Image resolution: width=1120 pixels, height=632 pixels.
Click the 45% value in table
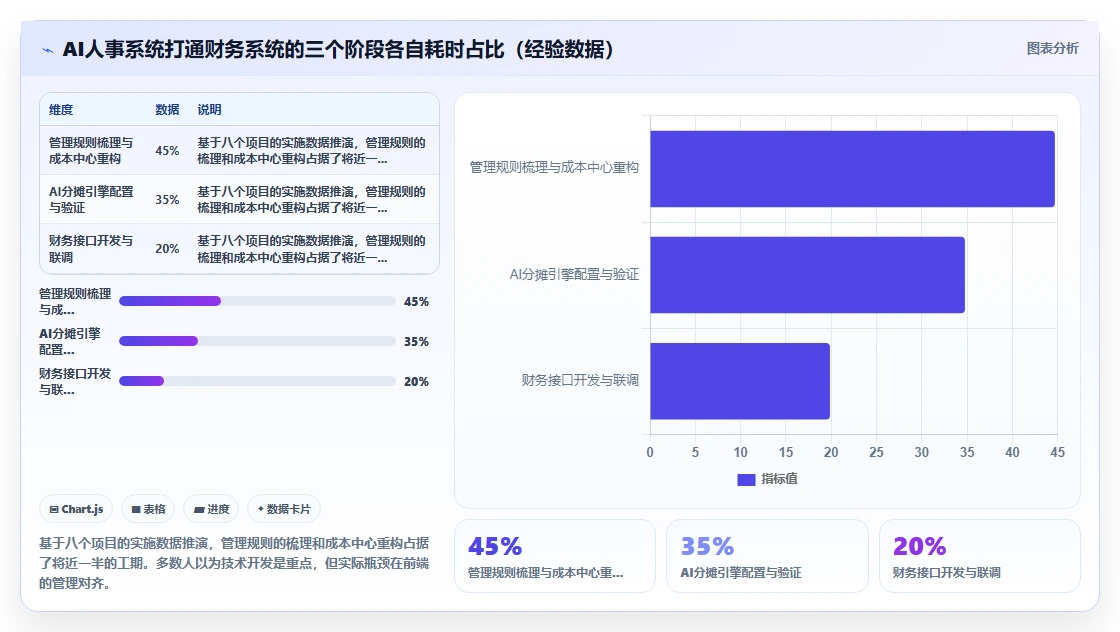(167, 151)
